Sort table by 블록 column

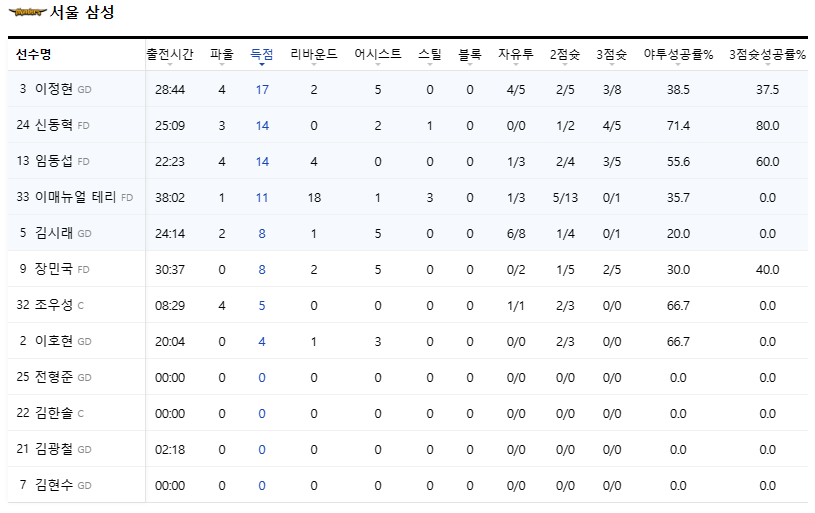[x=470, y=54]
